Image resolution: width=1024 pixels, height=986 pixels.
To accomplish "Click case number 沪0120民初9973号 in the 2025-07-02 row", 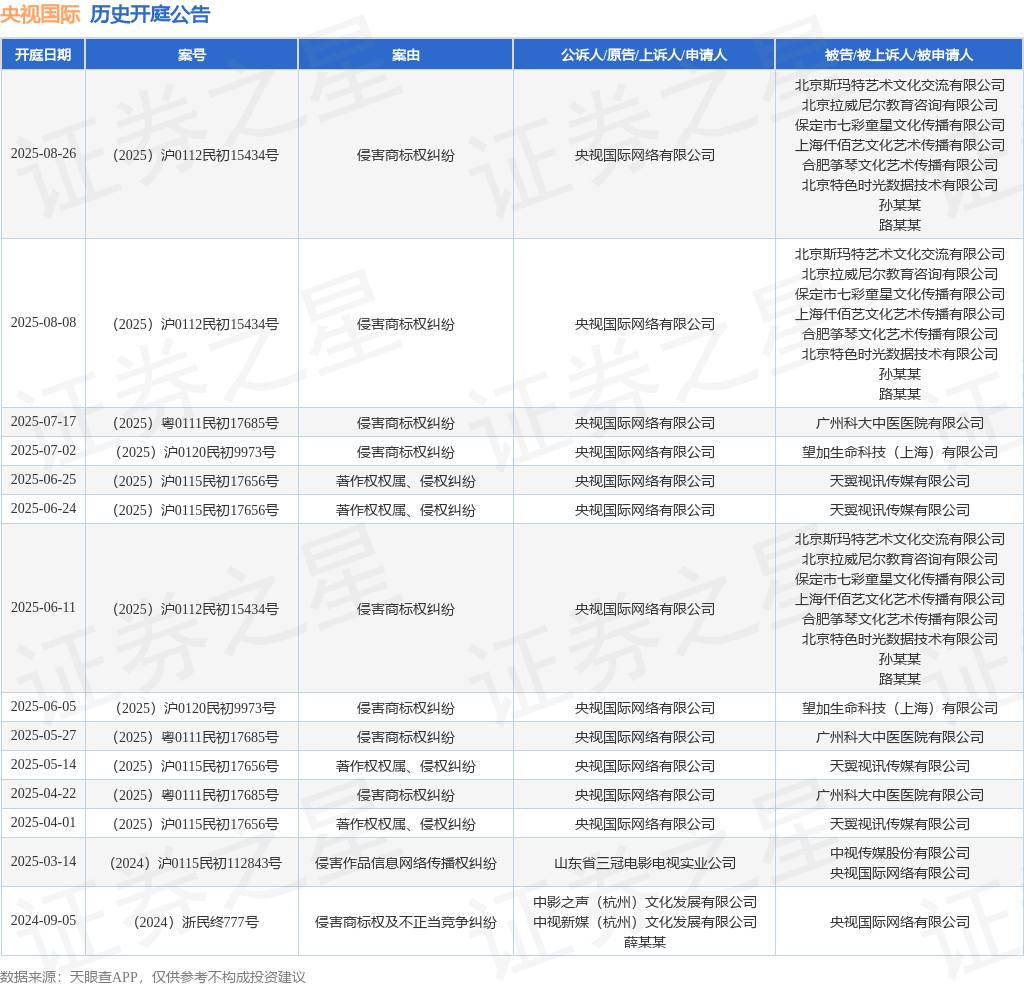I will tap(195, 452).
